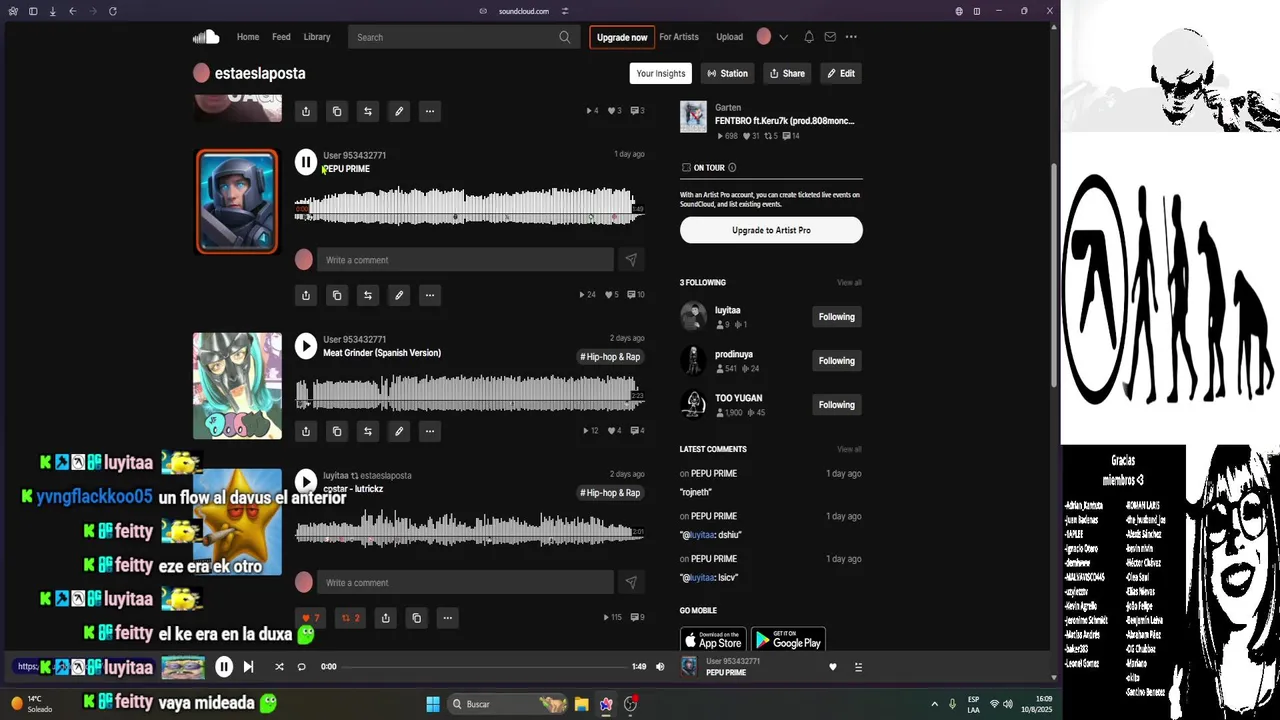The height and width of the screenshot is (720, 1280).
Task: Click the player bar progress timeline
Action: 485,667
